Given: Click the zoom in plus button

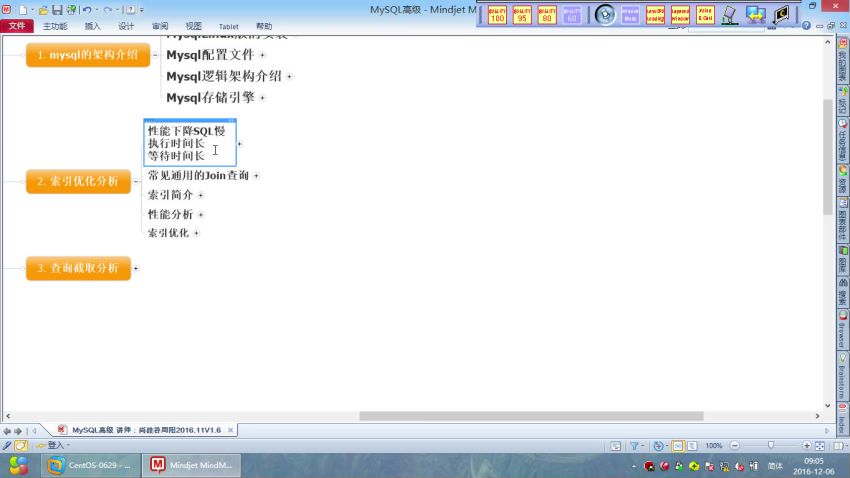Looking at the screenshot, I should 807,445.
